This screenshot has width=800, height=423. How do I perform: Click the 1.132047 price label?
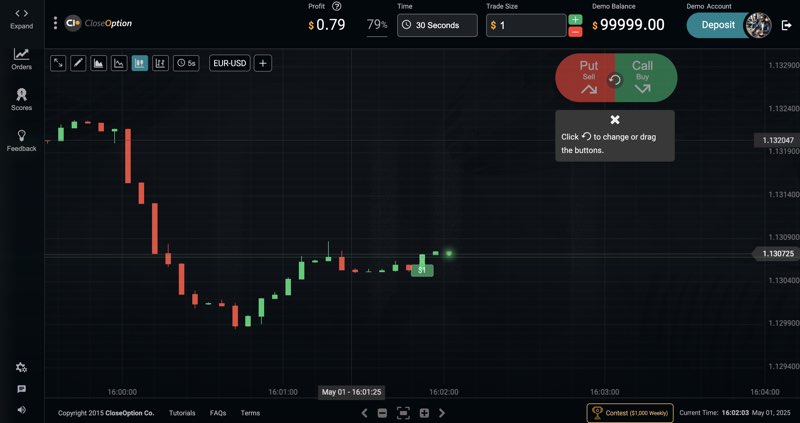pos(777,140)
